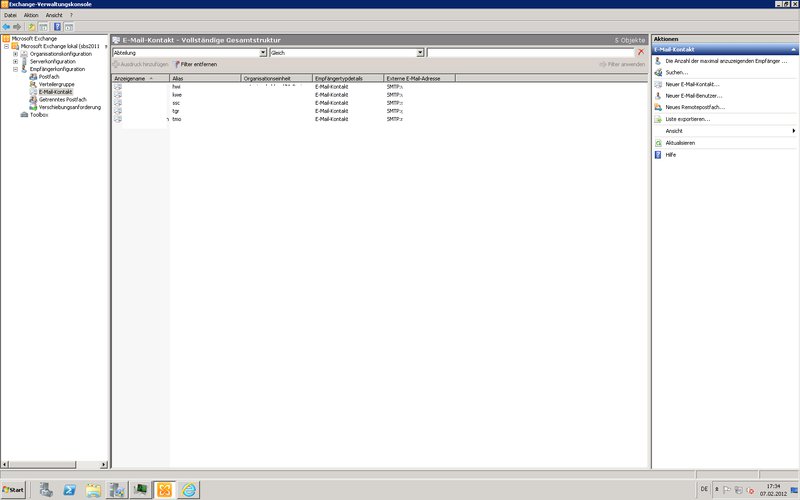Expand the Serverkonfiguration node
Image resolution: width=800 pixels, height=500 pixels.
click(x=15, y=61)
